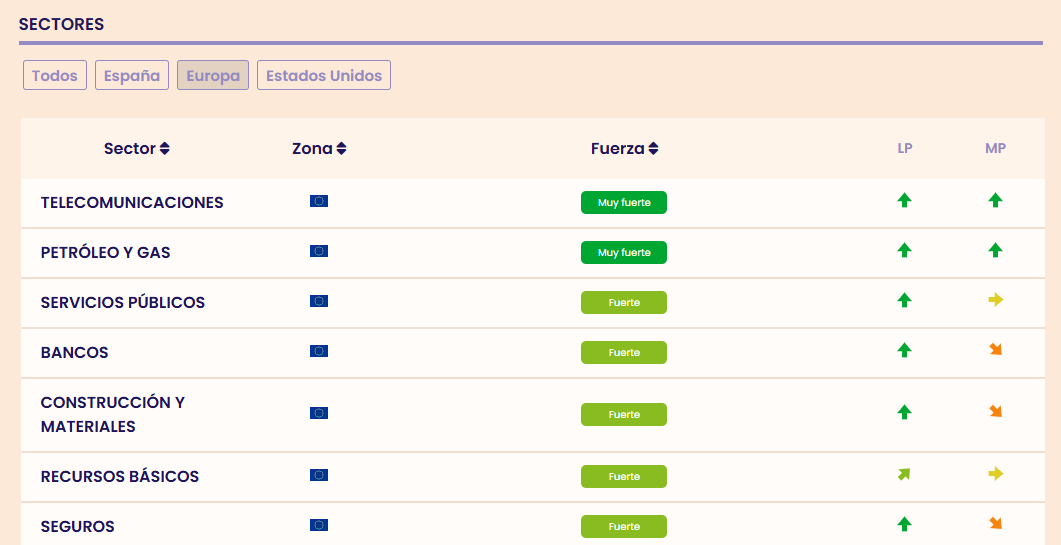The image size is (1061, 545).
Task: Click the EU flag in the Seguros row
Action: tap(319, 525)
